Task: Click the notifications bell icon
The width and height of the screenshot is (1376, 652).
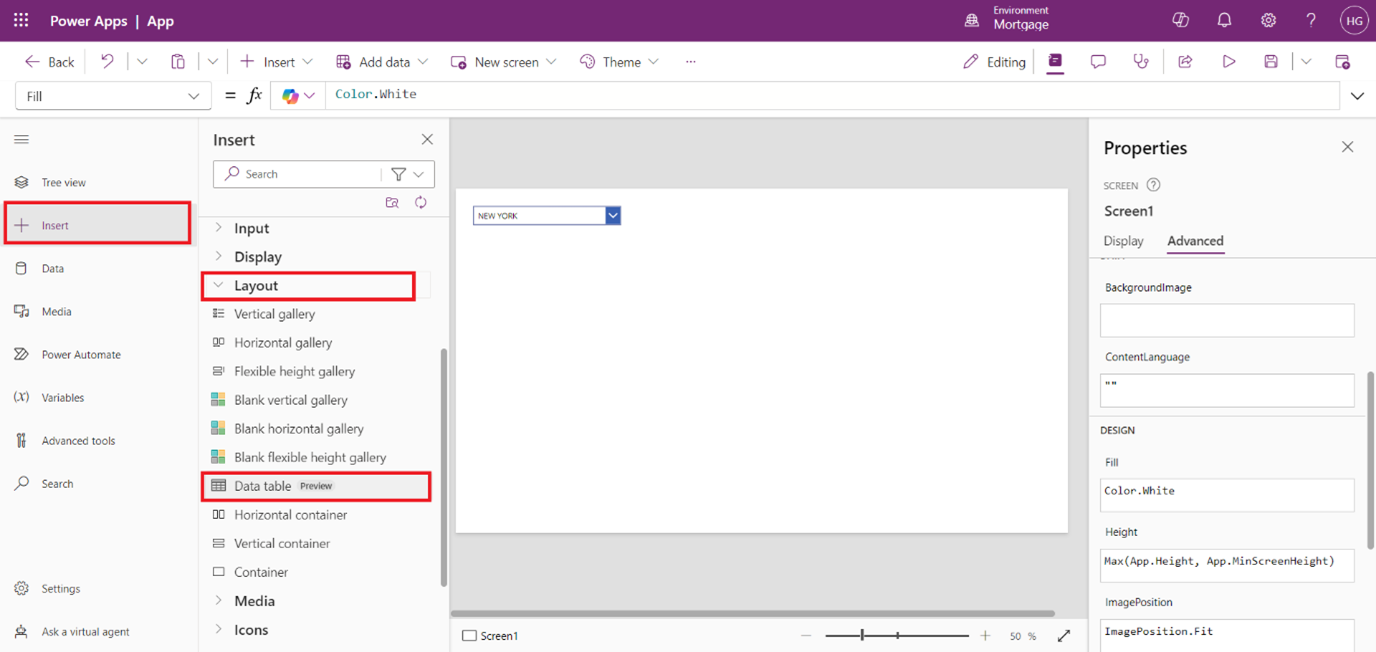Action: (1224, 21)
